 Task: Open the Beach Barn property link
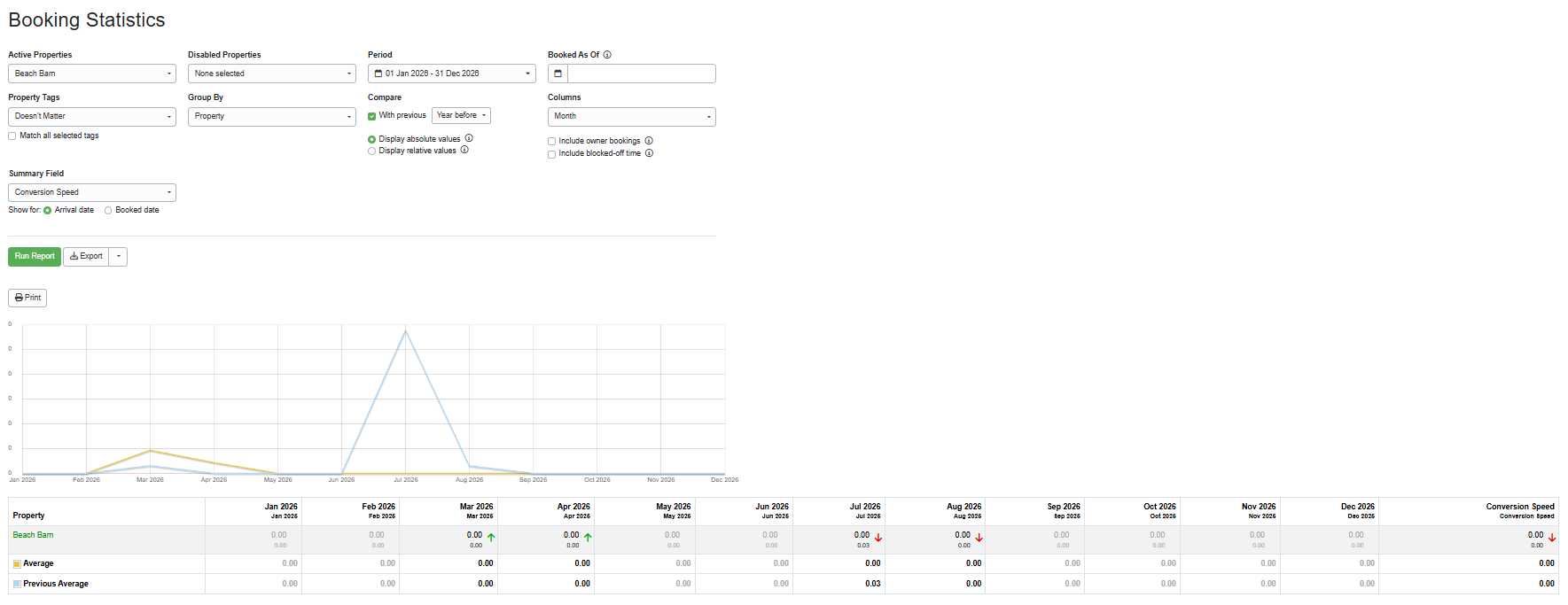(33, 535)
